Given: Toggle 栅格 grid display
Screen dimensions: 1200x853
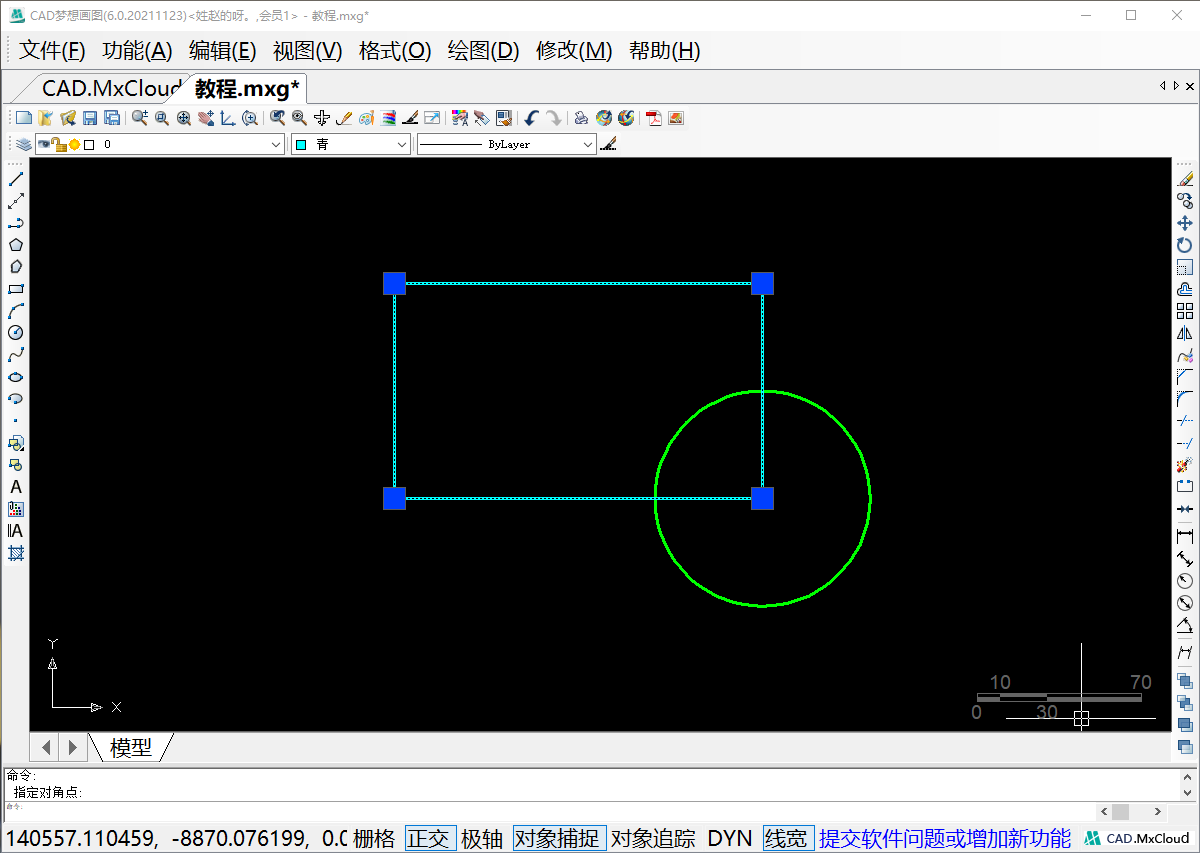Looking at the screenshot, I should tap(374, 838).
